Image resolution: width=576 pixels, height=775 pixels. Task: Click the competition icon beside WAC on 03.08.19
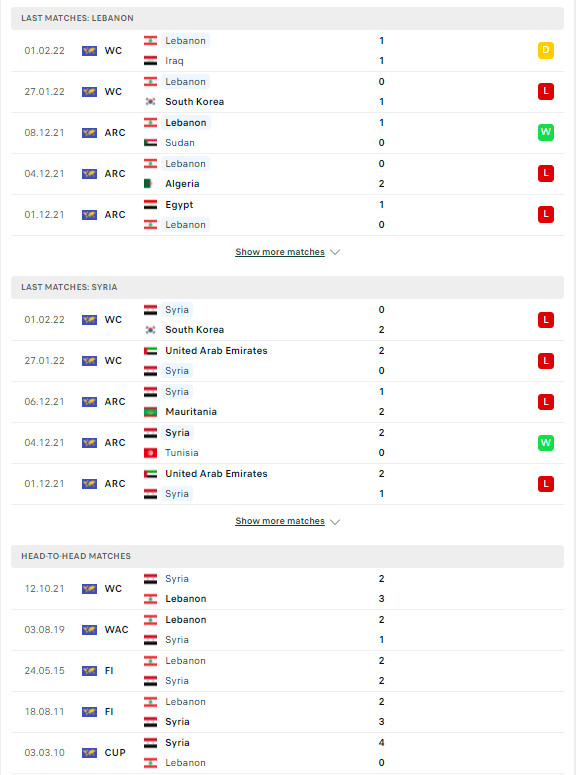pos(89,630)
